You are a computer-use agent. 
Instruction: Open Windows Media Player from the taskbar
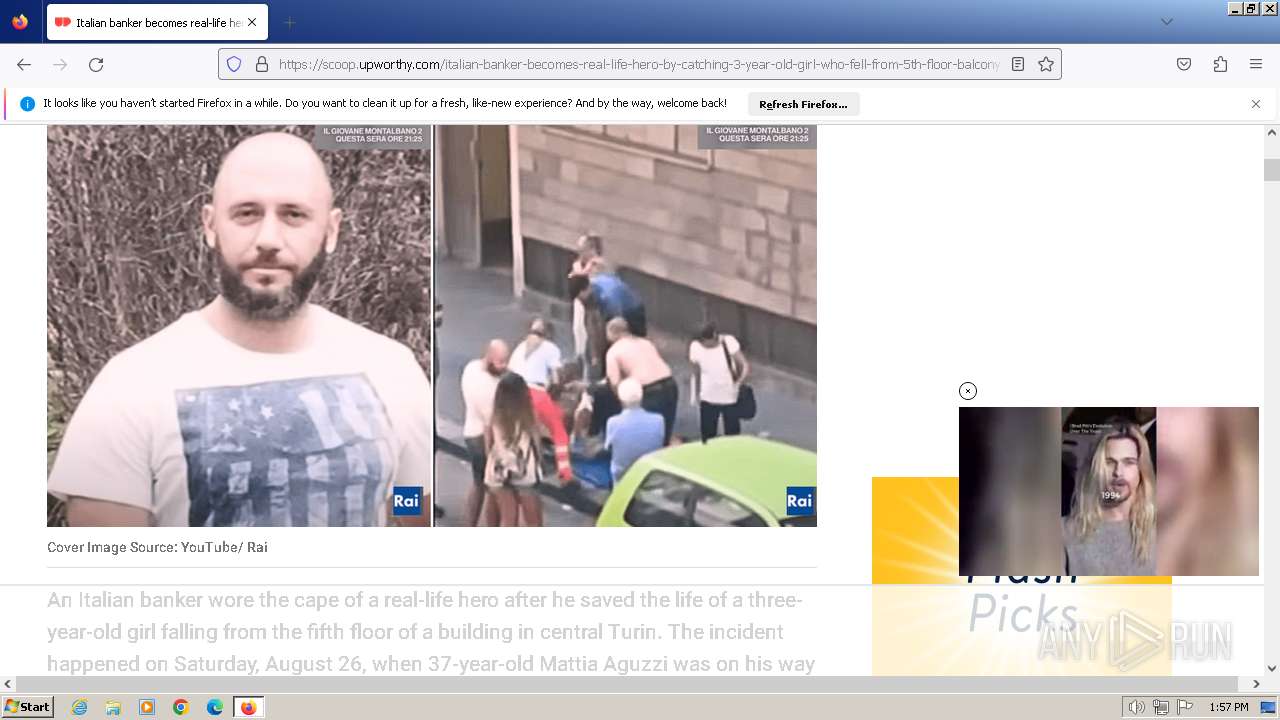[147, 707]
